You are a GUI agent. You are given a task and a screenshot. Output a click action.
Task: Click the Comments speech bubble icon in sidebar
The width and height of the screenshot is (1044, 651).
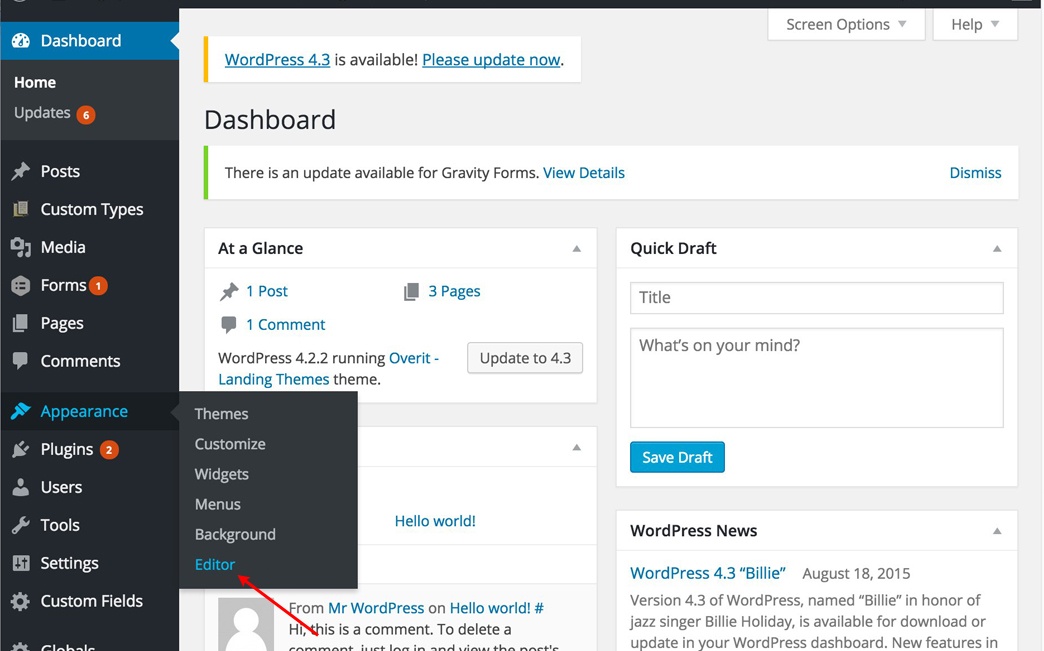pos(20,362)
